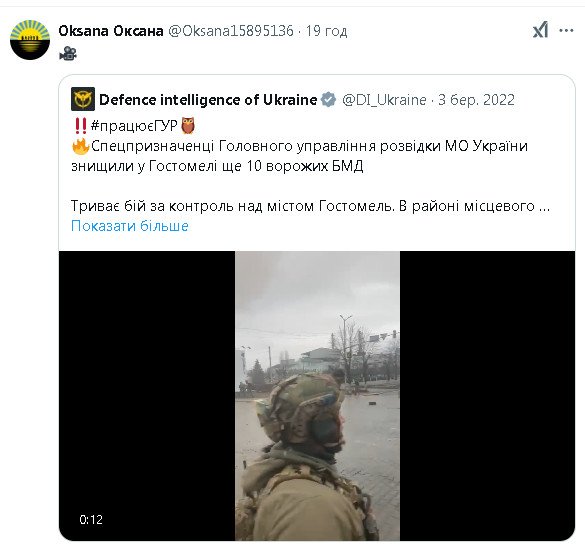Image resolution: width=585 pixels, height=546 pixels.
Task: Open the @Oksana15895136 handle
Action: click(x=231, y=31)
